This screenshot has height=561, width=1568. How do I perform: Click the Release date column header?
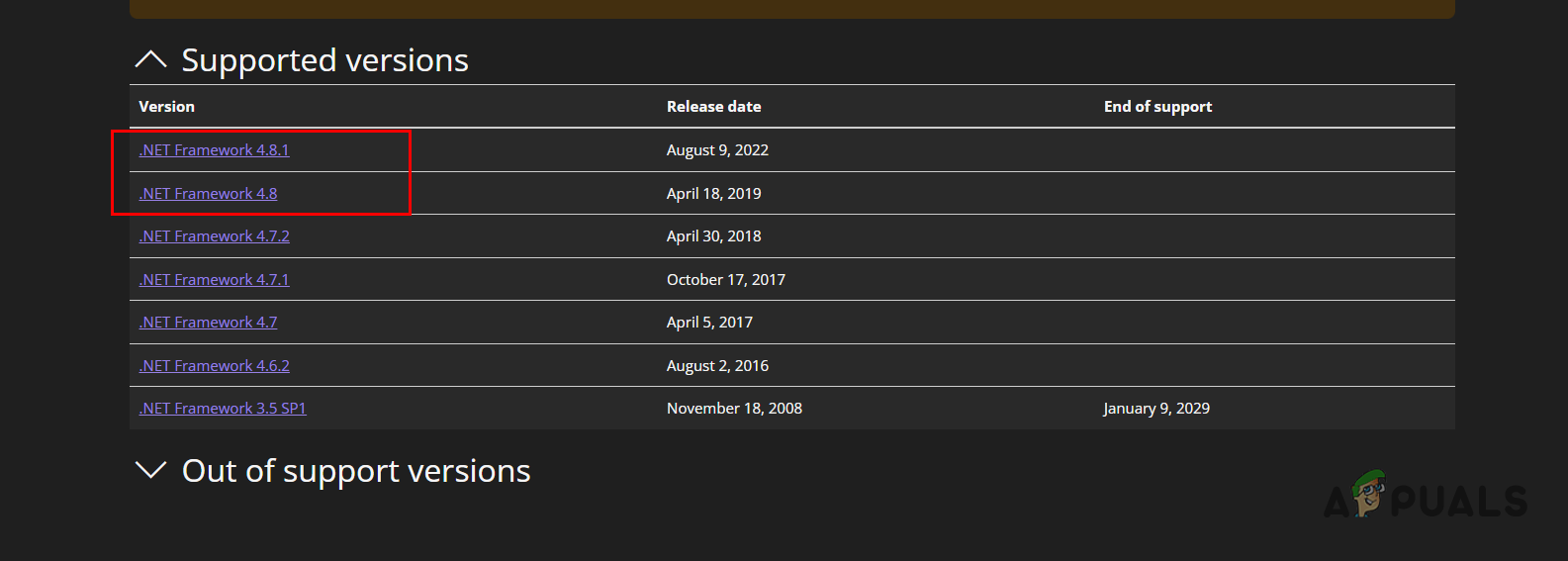[713, 107]
